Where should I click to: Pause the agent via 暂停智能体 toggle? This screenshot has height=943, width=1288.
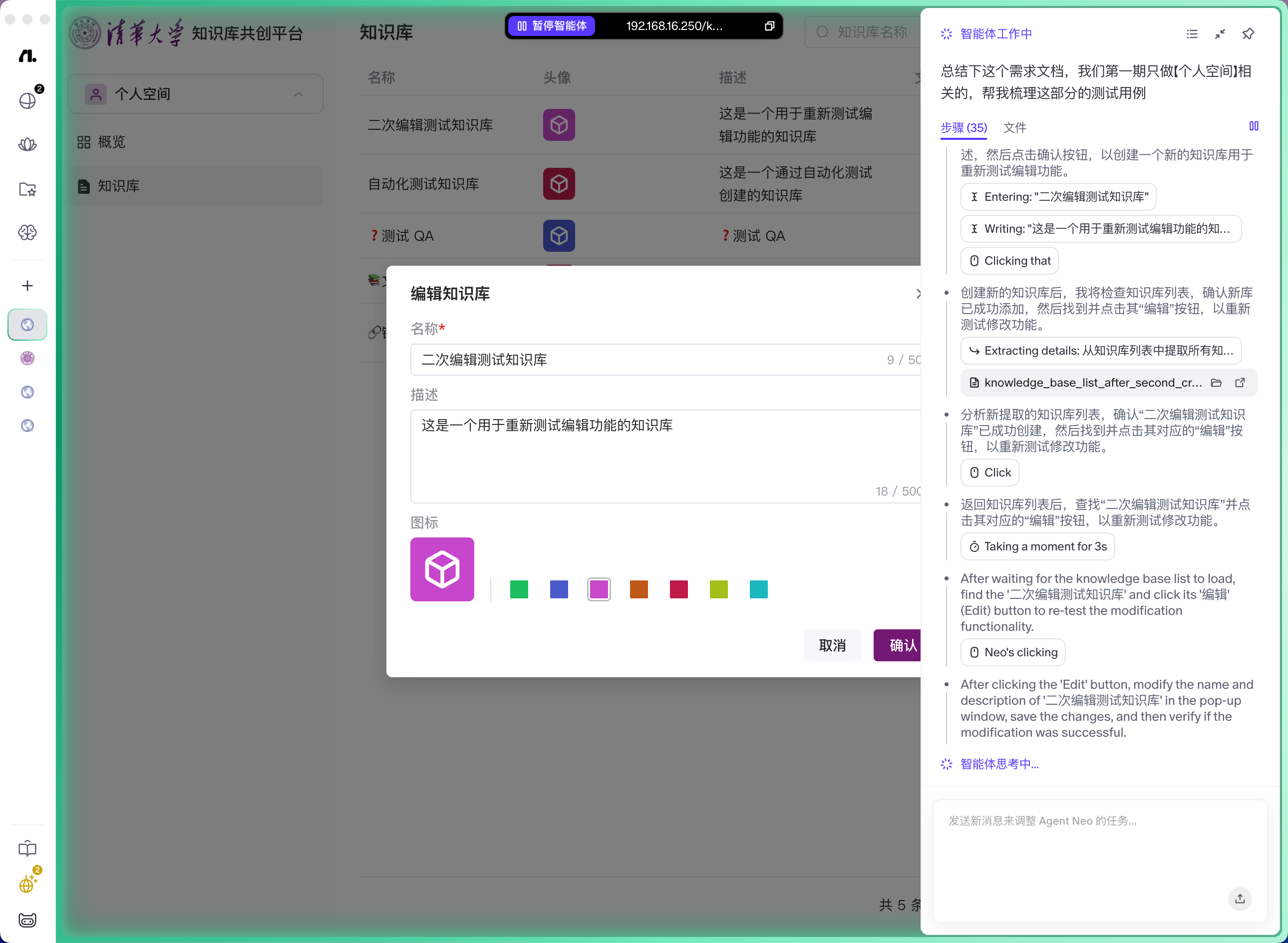(x=552, y=25)
